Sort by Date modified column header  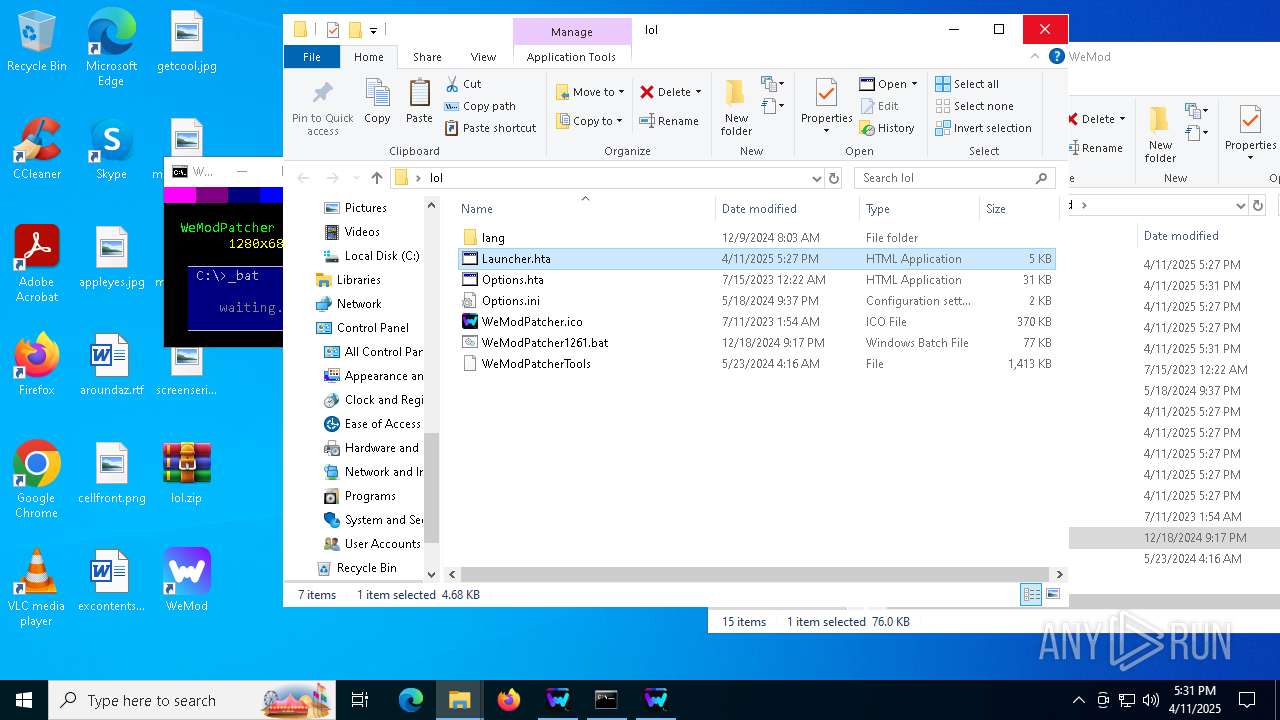[787, 209]
